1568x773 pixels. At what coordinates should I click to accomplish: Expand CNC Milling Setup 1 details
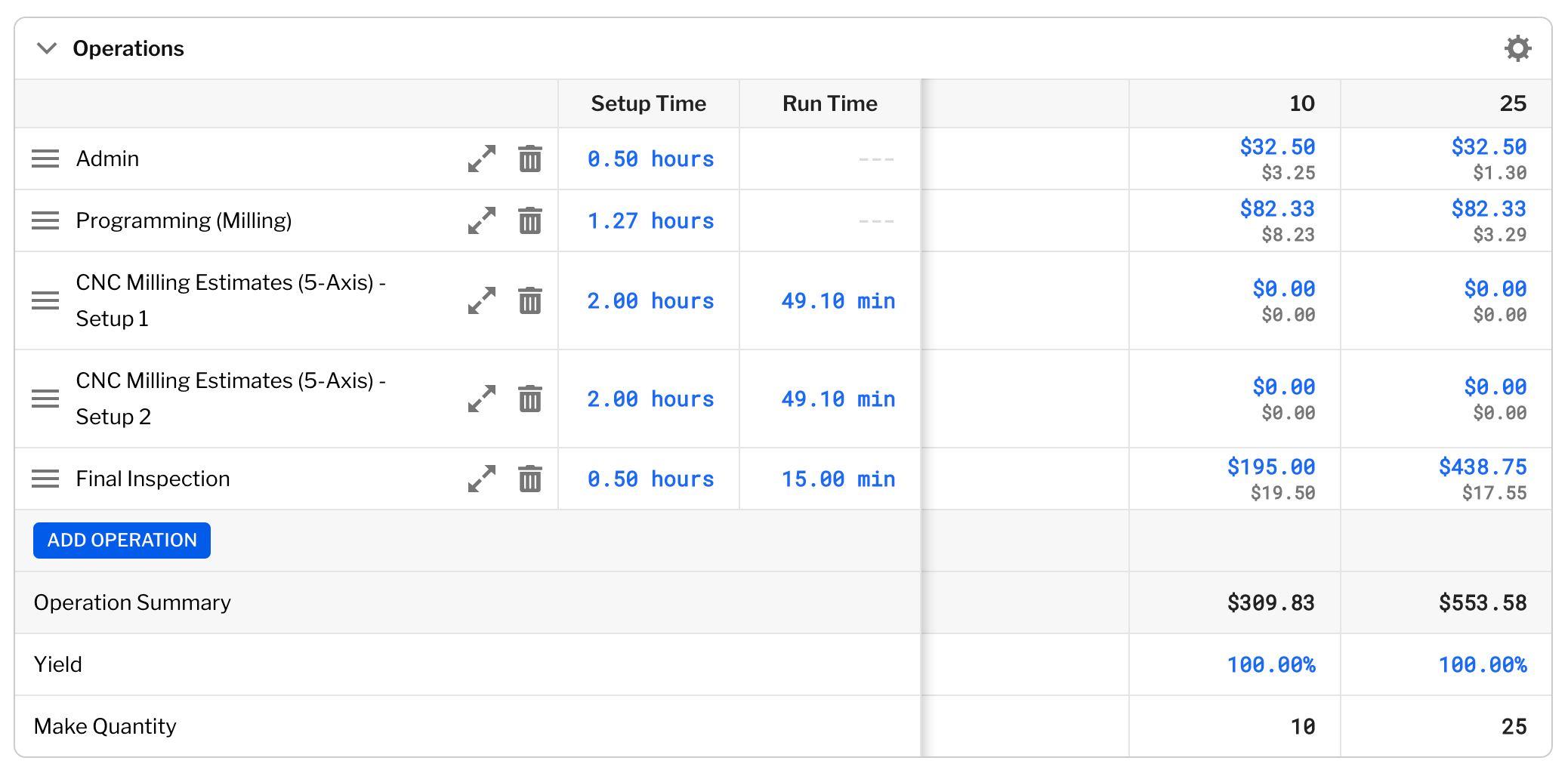pyautogui.click(x=480, y=300)
